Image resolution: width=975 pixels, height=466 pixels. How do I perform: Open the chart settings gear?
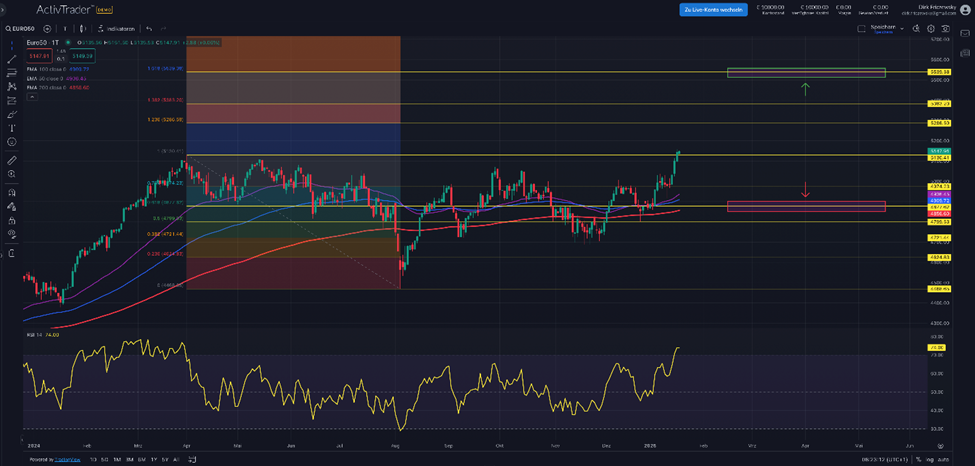click(x=931, y=29)
